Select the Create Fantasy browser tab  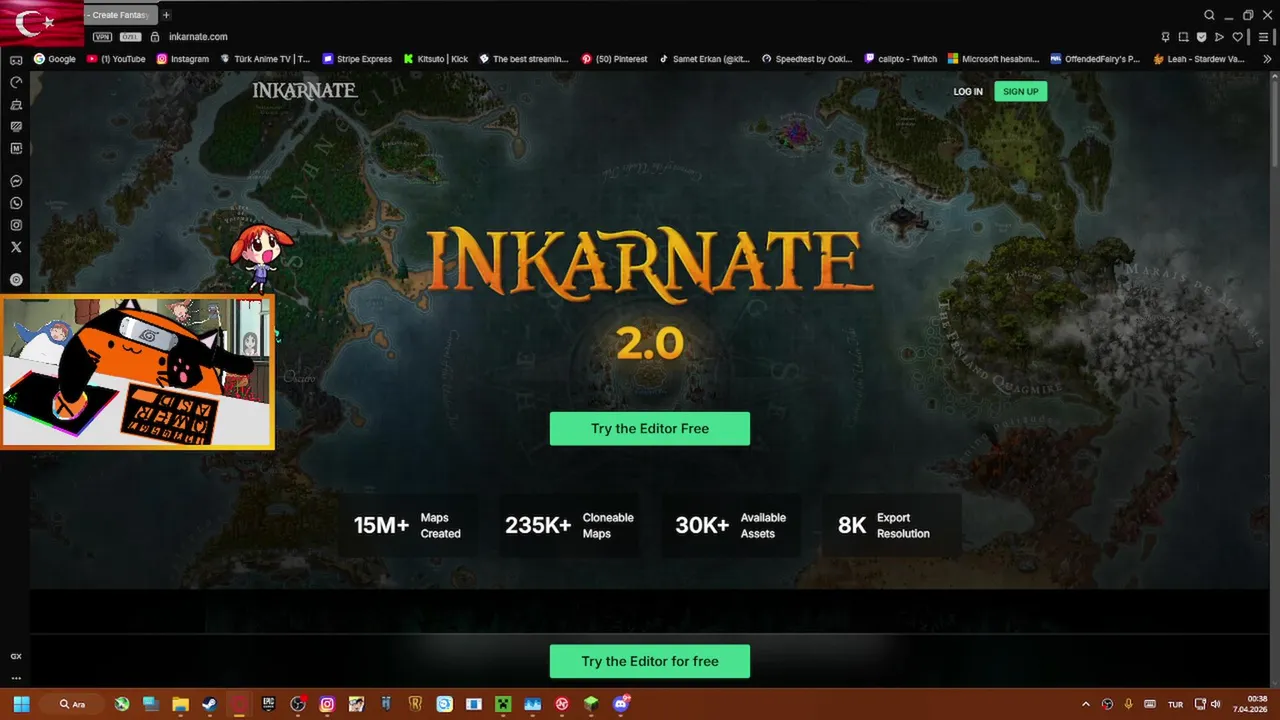[x=119, y=15]
